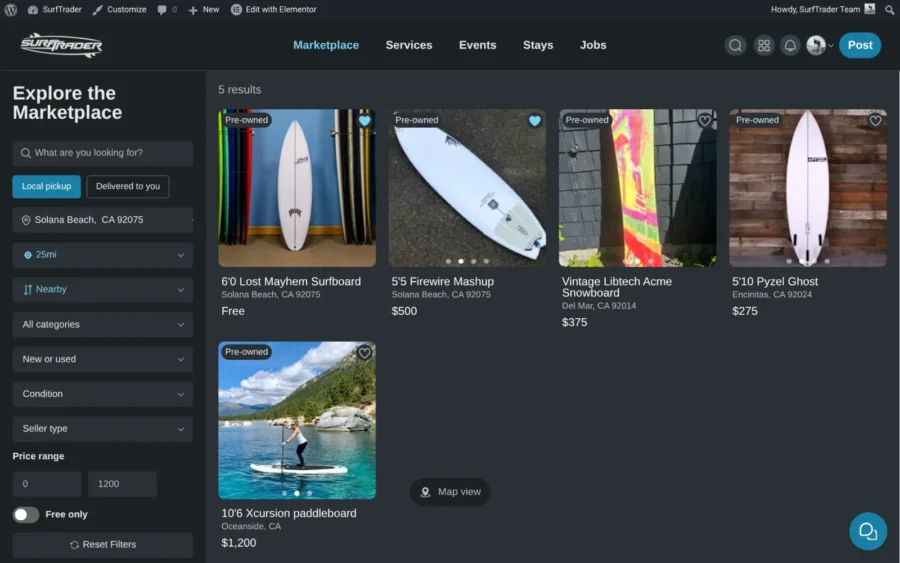
Task: Select the Local pickup option
Action: [x=46, y=187]
